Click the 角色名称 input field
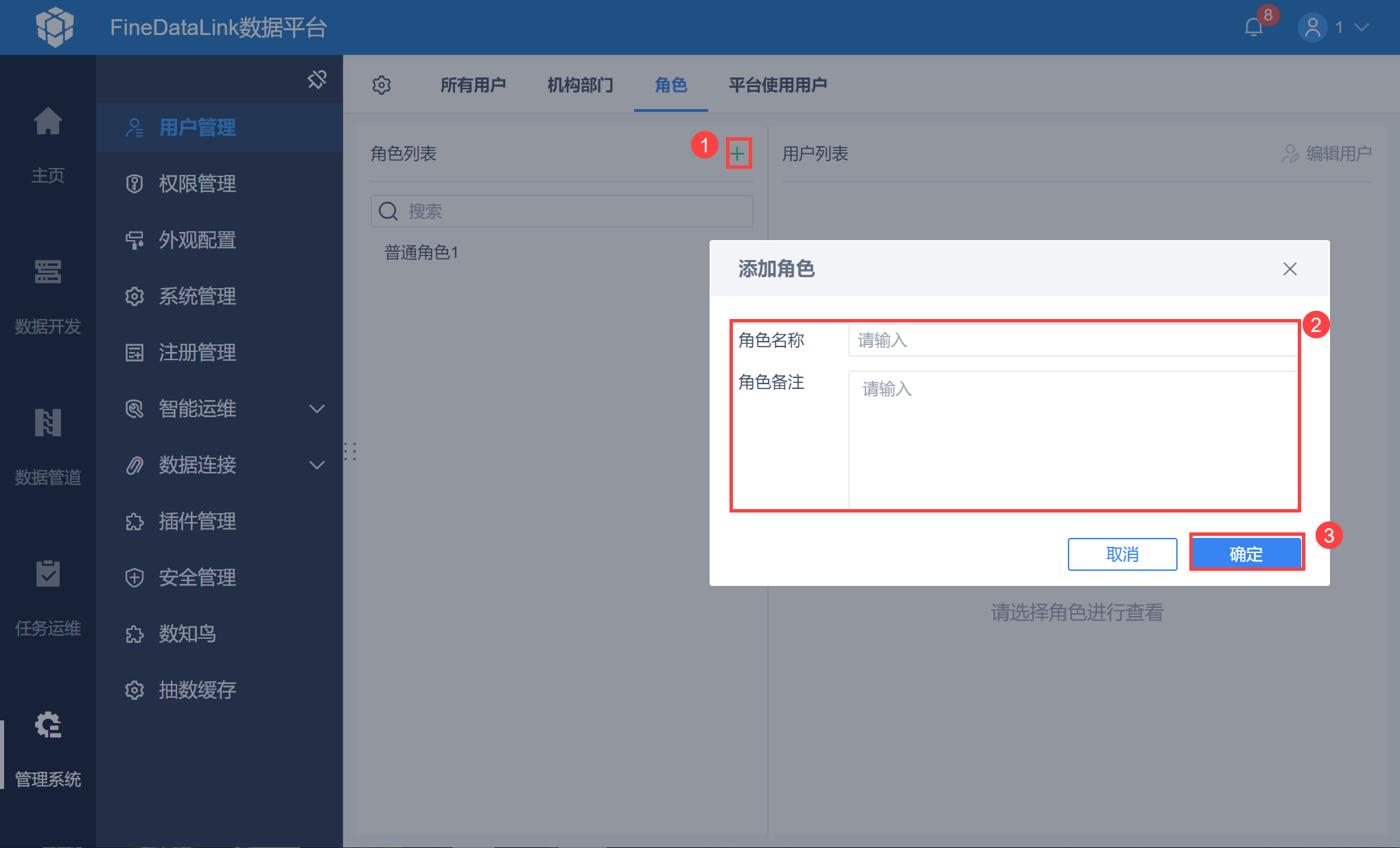 pyautogui.click(x=1073, y=340)
